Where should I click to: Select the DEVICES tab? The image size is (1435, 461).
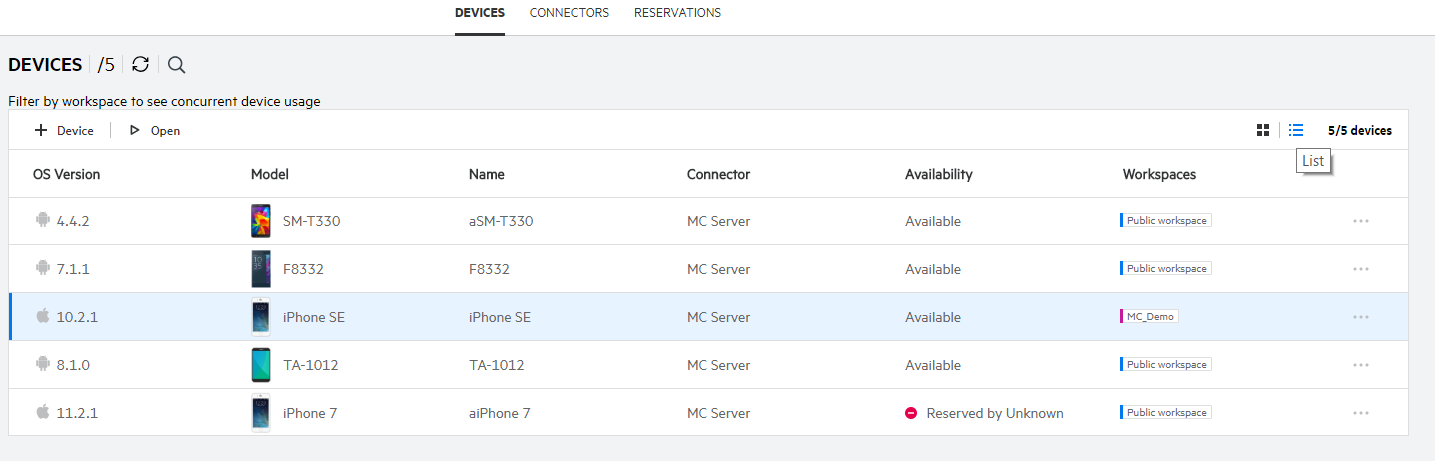coord(479,13)
